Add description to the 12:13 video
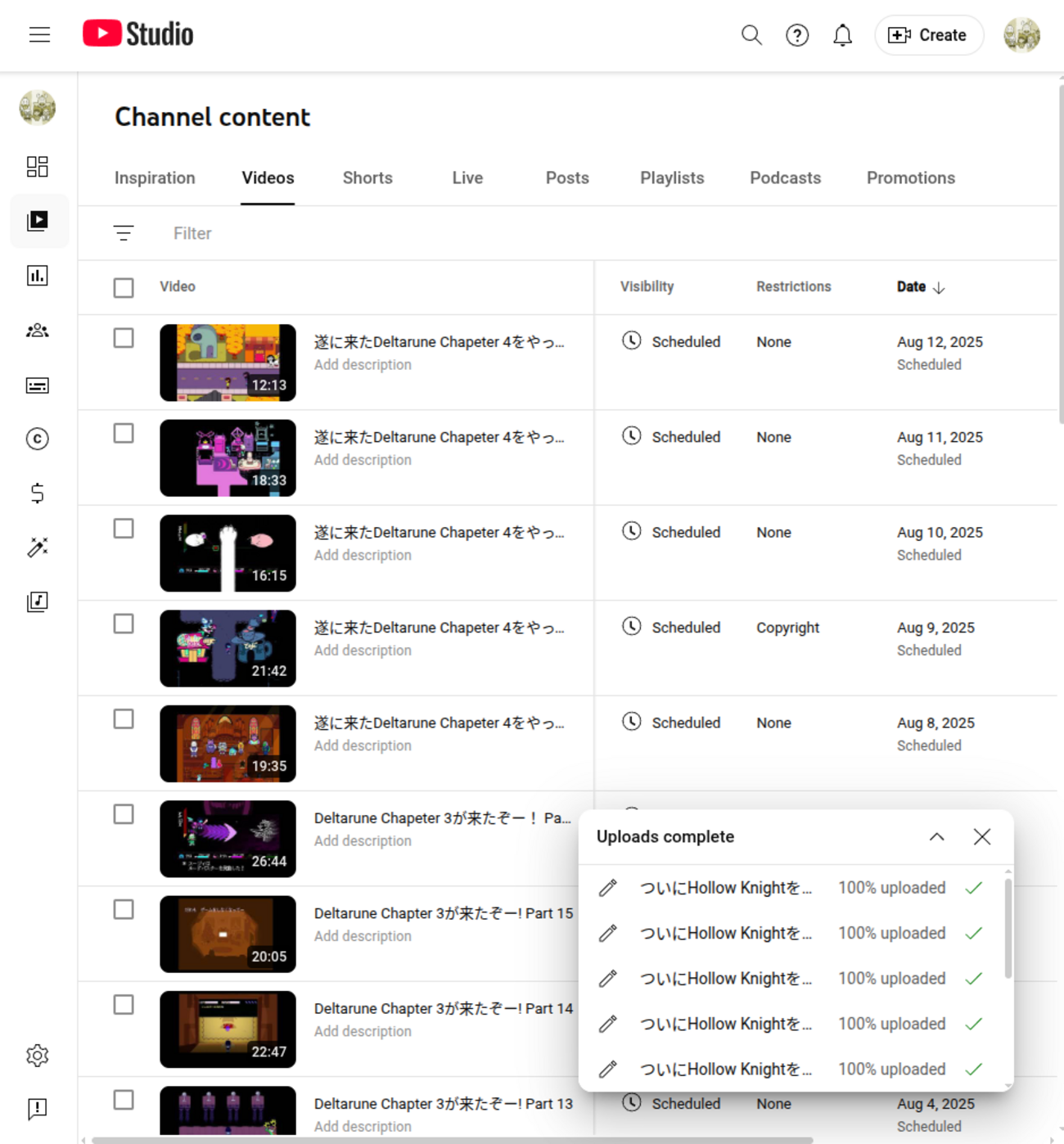The height and width of the screenshot is (1144, 1064). click(363, 365)
